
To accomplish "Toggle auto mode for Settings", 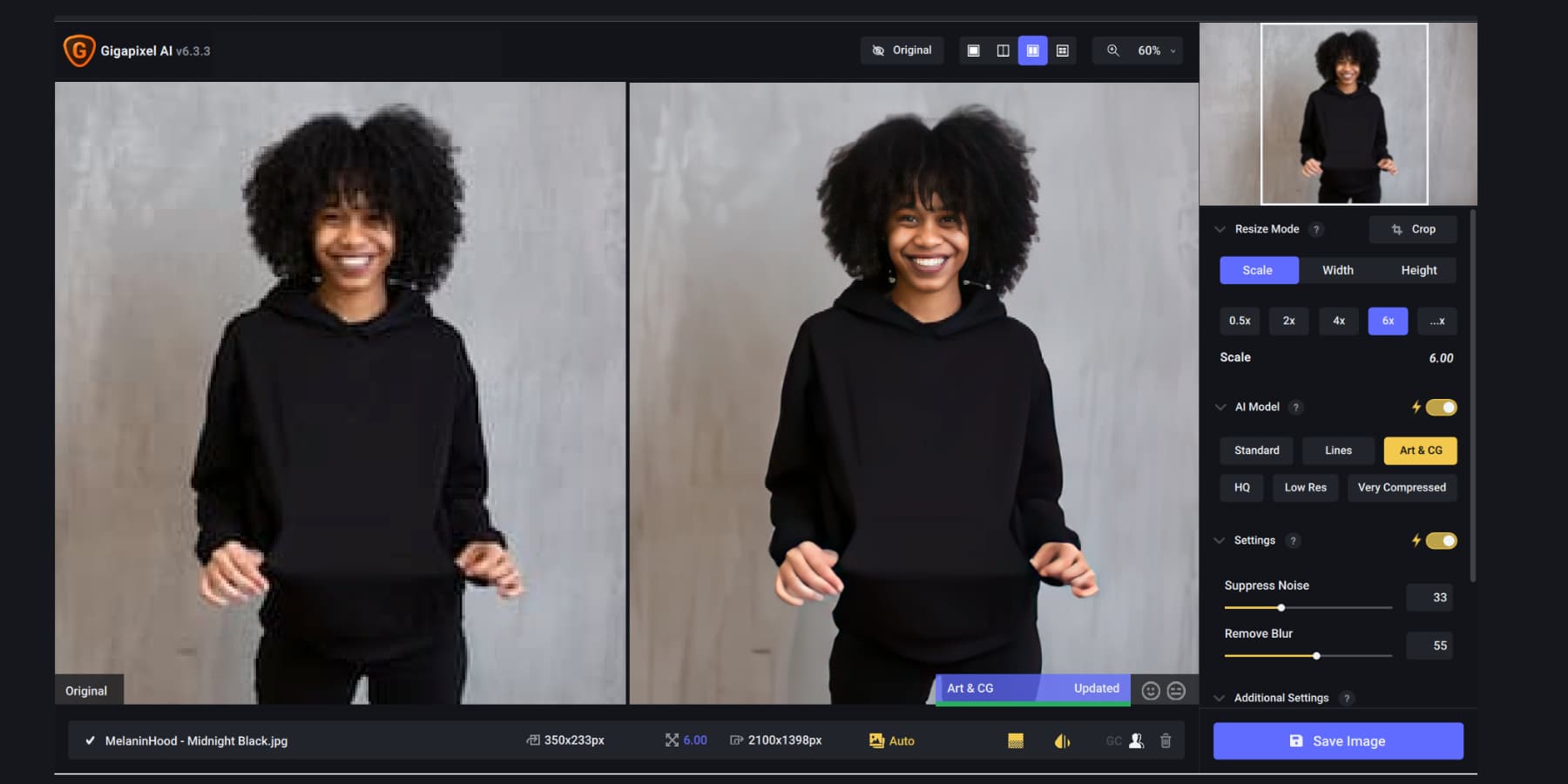I will (1441, 540).
